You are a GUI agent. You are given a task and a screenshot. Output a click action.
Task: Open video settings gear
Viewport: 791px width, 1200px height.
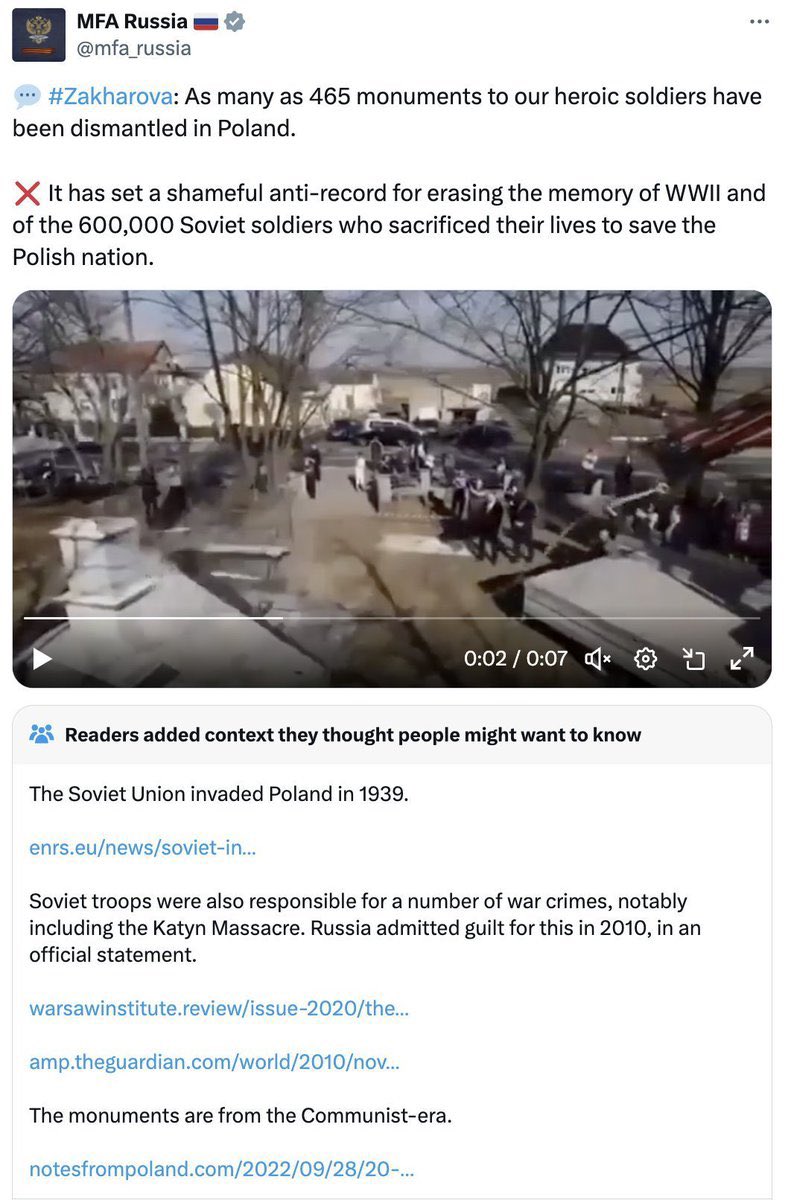[646, 658]
